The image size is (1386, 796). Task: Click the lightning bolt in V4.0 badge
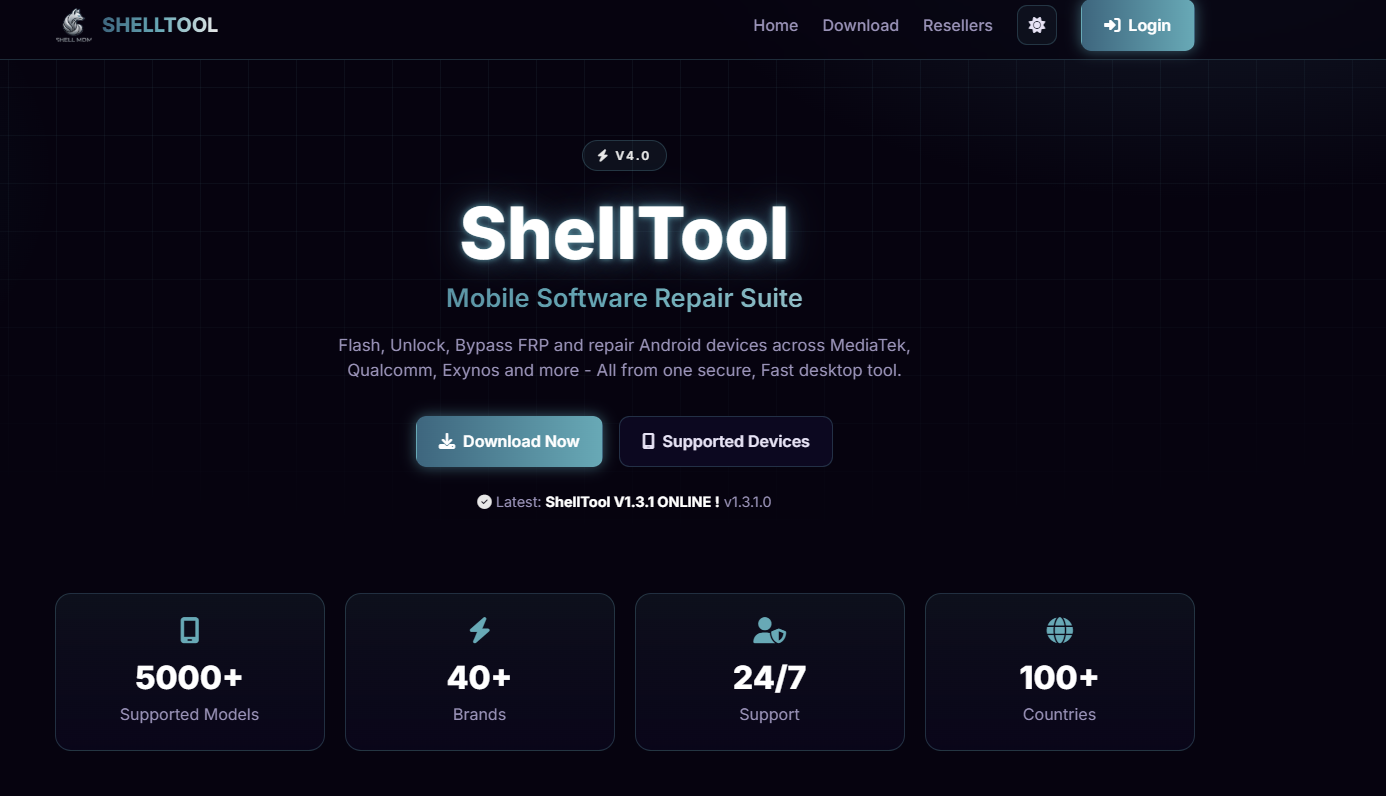point(603,155)
